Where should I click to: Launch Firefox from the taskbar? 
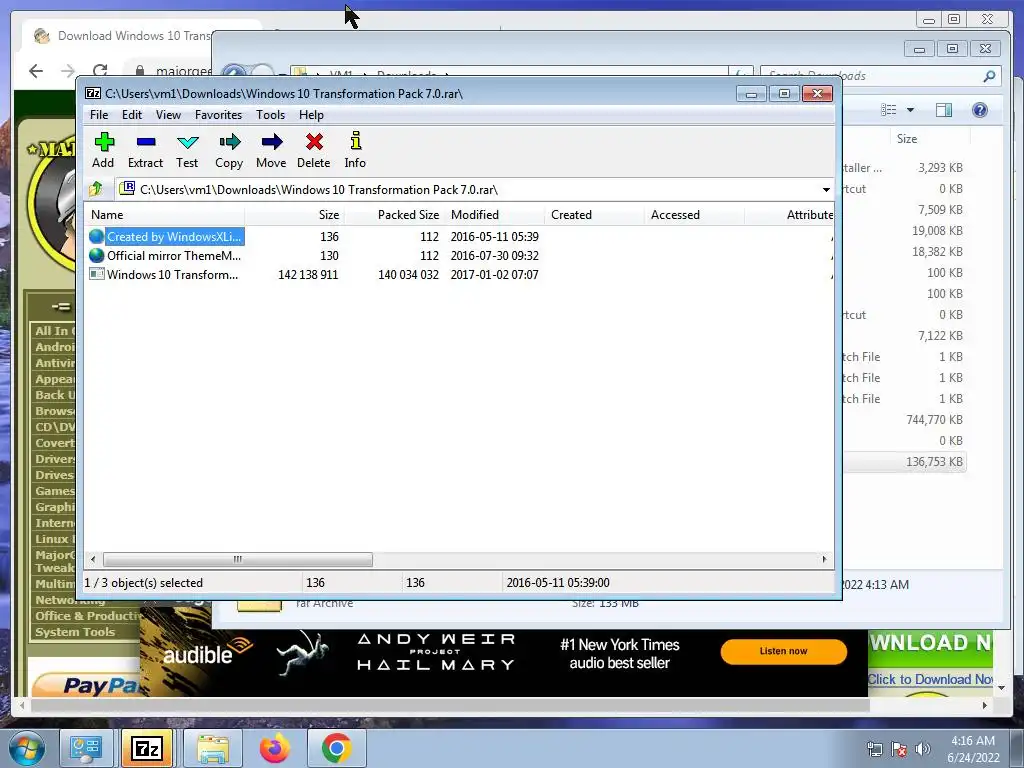[275, 748]
